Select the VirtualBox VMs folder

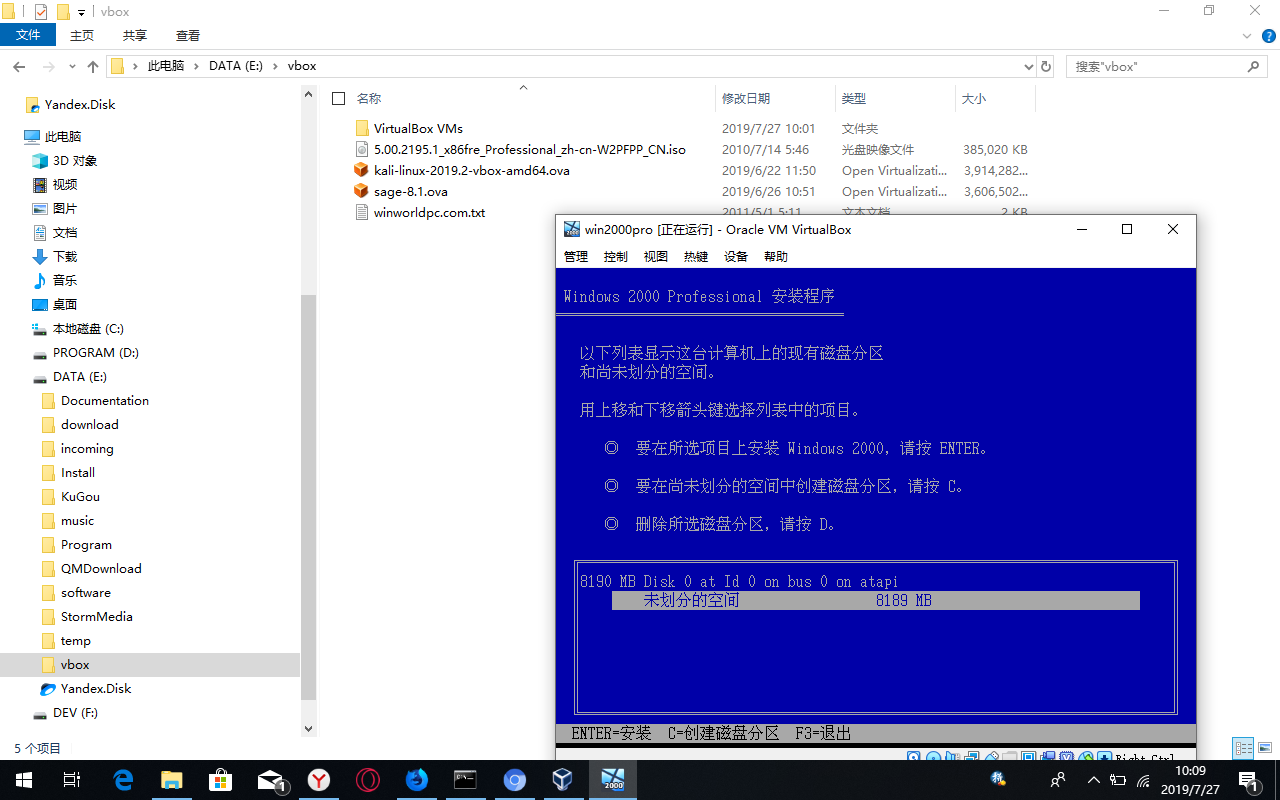(418, 128)
